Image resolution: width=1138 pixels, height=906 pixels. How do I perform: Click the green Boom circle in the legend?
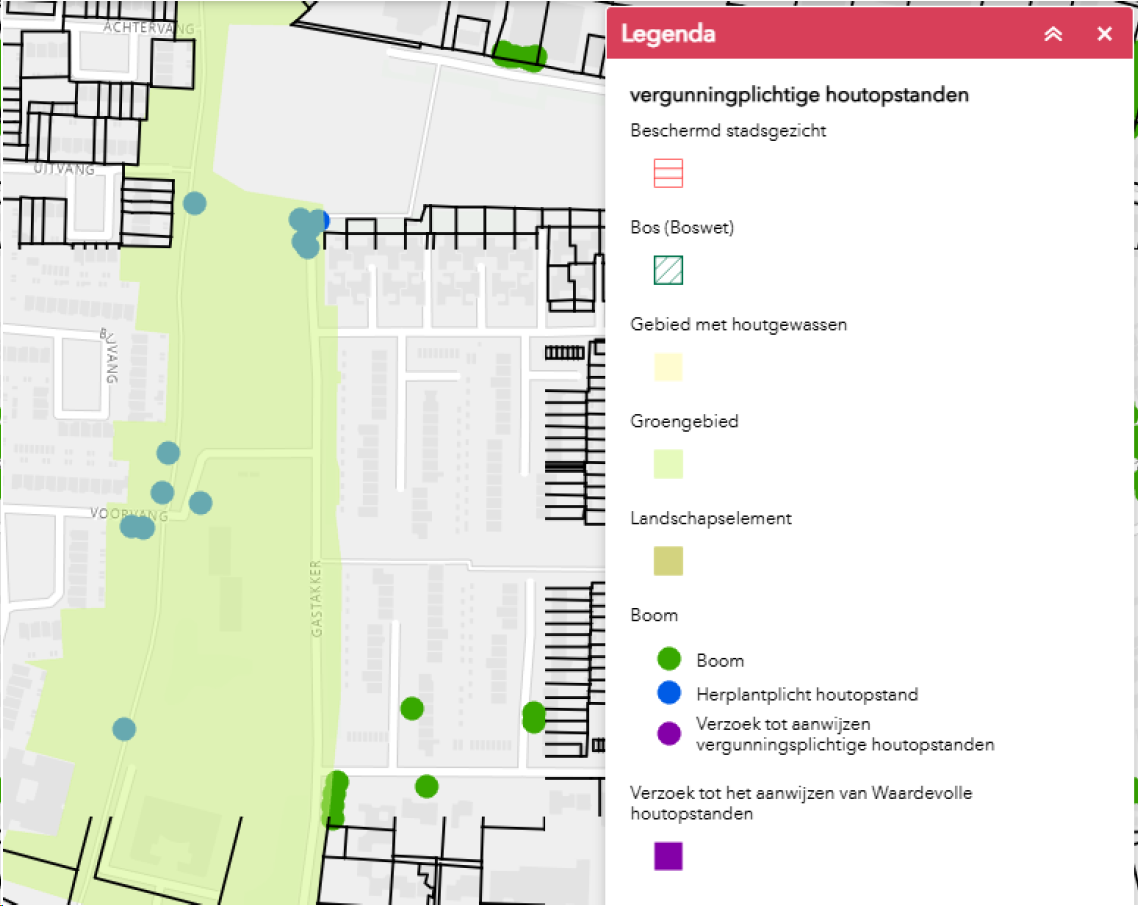tap(668, 659)
